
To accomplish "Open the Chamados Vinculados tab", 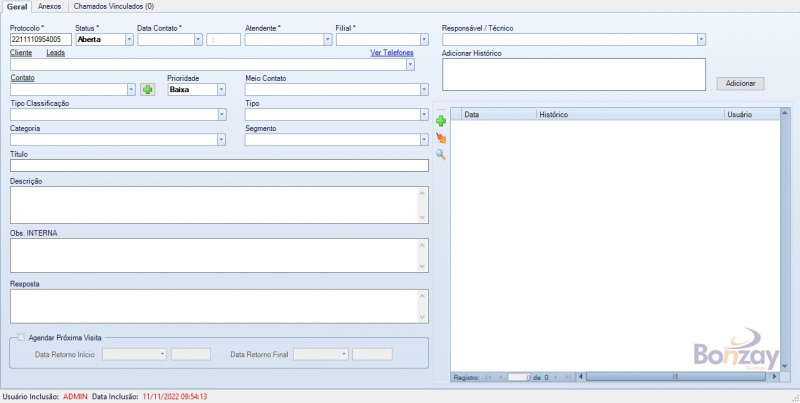I will pos(113,6).
